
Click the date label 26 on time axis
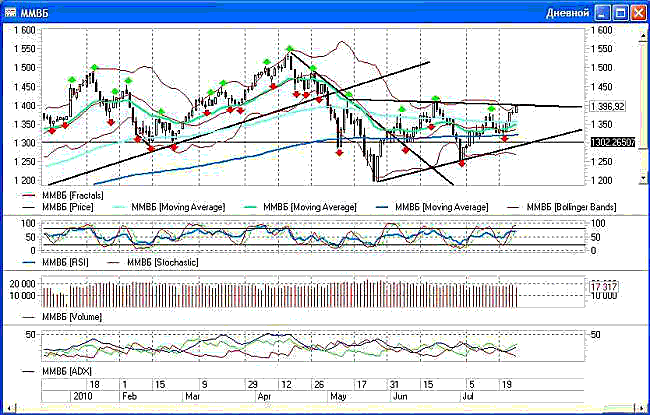[x=318, y=384]
